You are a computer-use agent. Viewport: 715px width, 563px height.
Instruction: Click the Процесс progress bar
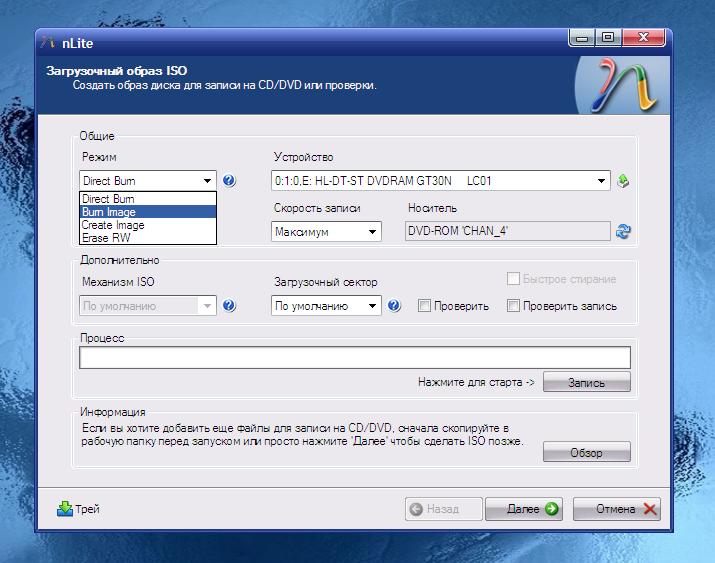pos(355,357)
